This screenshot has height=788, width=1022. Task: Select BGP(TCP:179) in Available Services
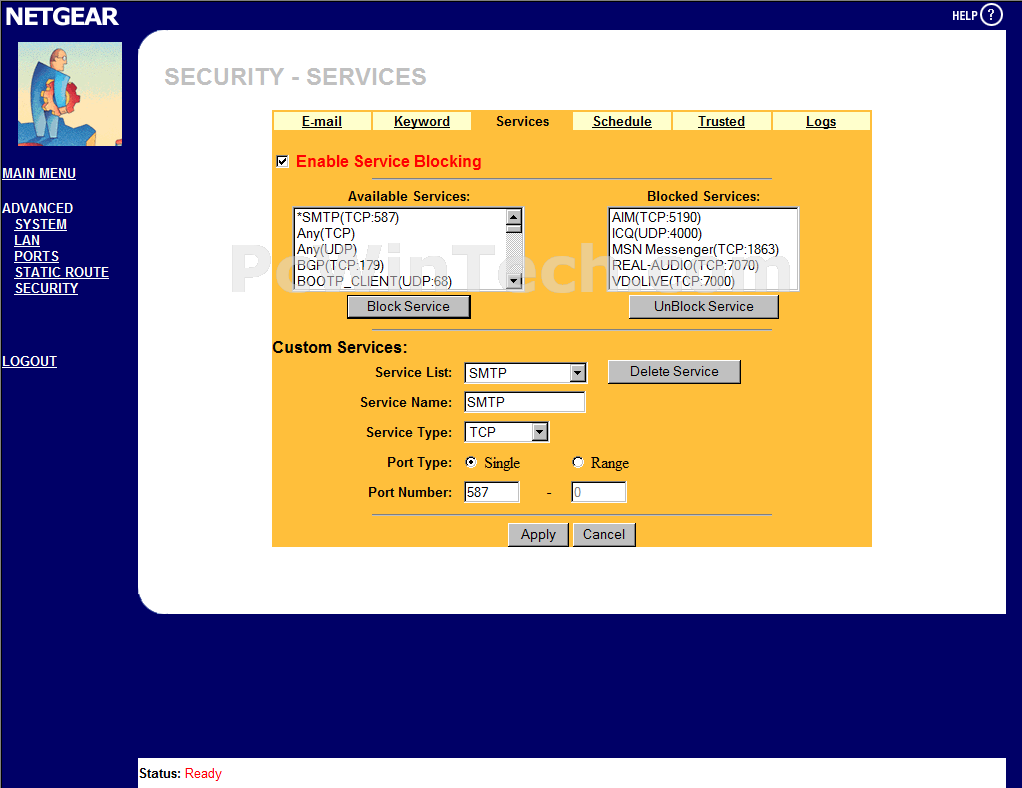pyautogui.click(x=400, y=265)
